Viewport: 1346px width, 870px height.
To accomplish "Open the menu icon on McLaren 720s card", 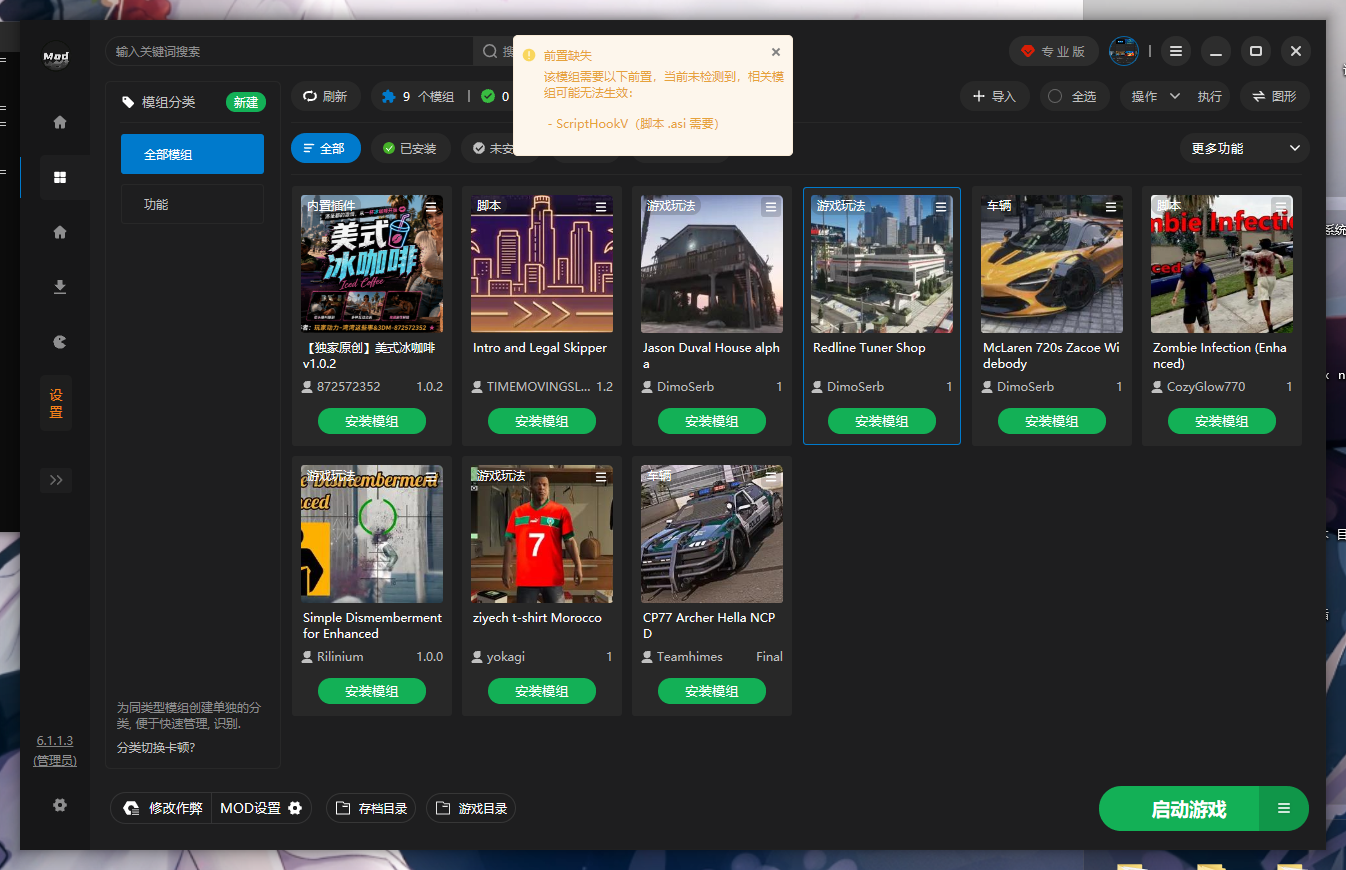I will pyautogui.click(x=1111, y=207).
